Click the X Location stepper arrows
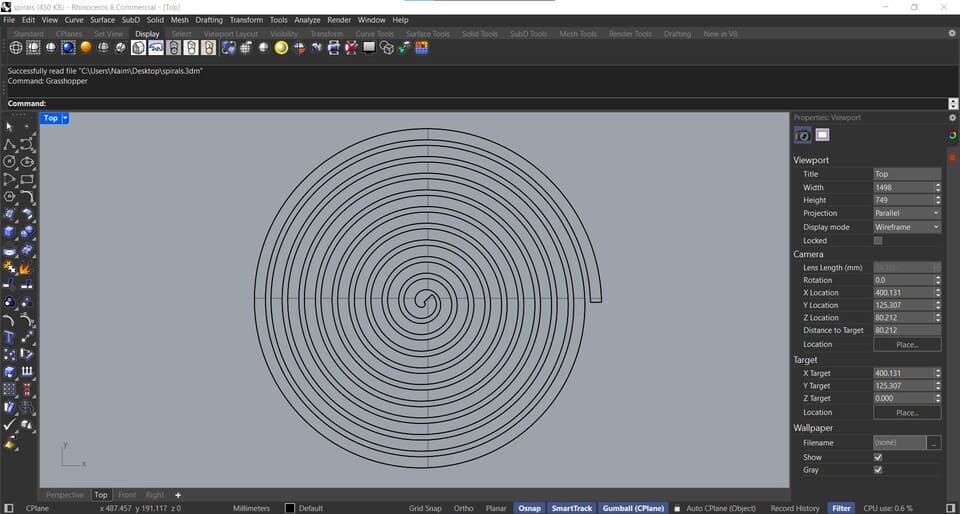This screenshot has width=960, height=514. point(937,292)
